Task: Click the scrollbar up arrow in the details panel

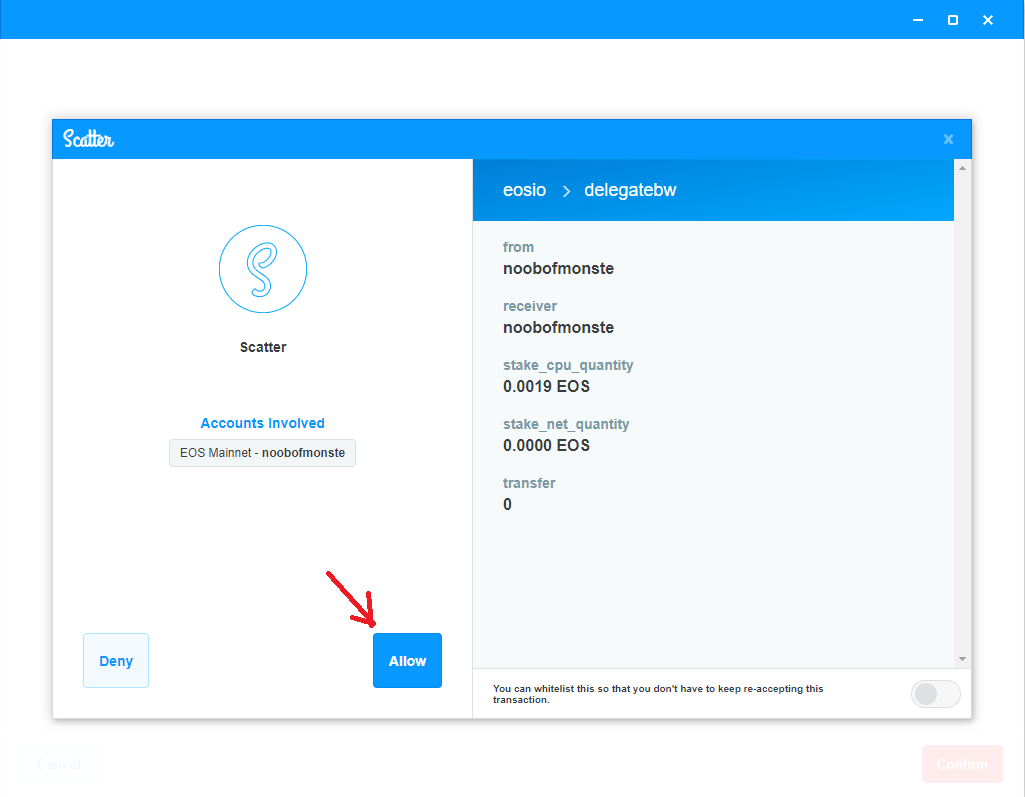Action: [x=962, y=168]
